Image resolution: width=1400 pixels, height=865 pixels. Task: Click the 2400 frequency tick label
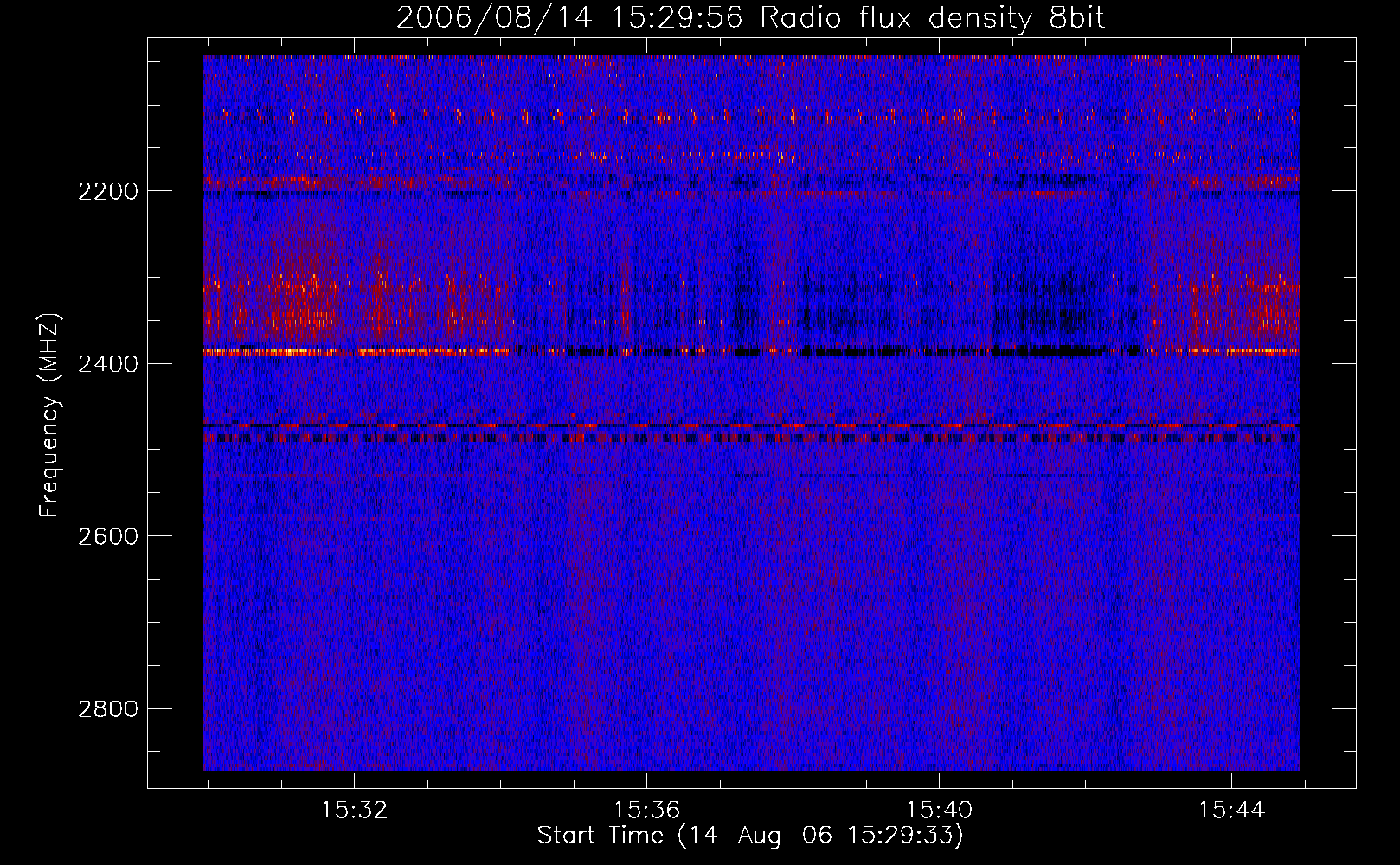(108, 364)
